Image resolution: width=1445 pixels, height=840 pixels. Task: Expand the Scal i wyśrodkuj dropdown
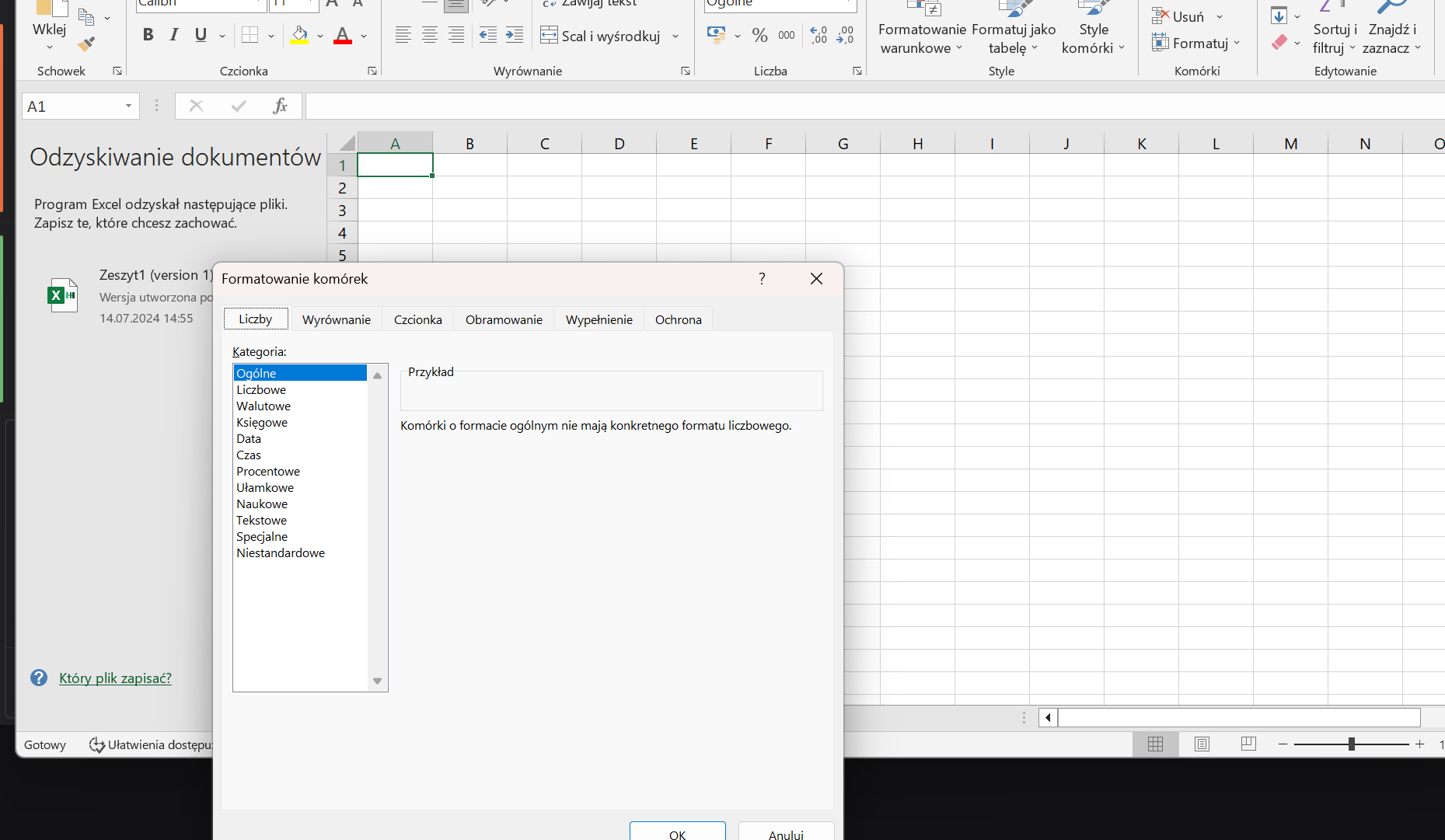point(675,36)
